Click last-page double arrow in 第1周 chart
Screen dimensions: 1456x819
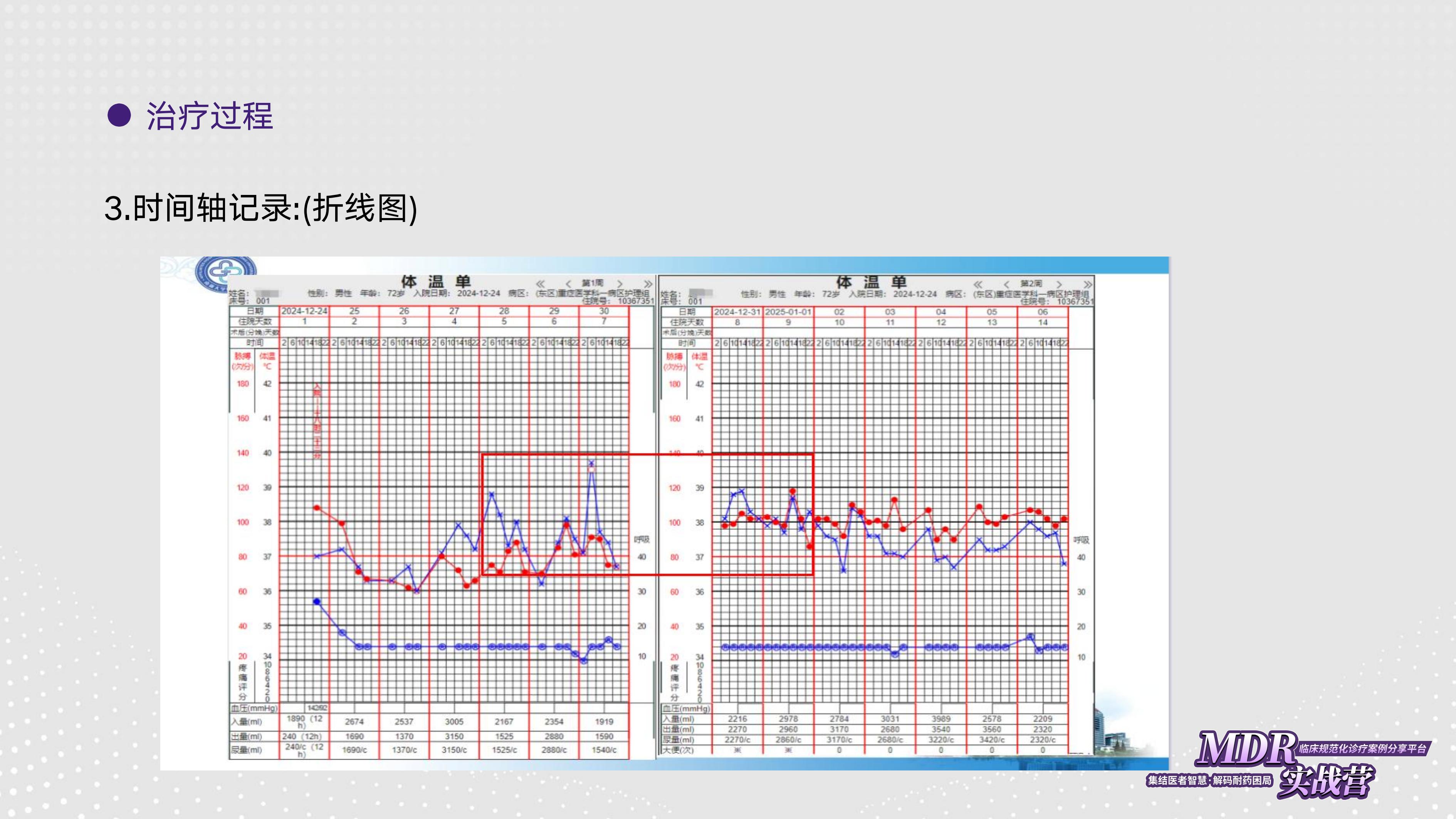pyautogui.click(x=648, y=284)
